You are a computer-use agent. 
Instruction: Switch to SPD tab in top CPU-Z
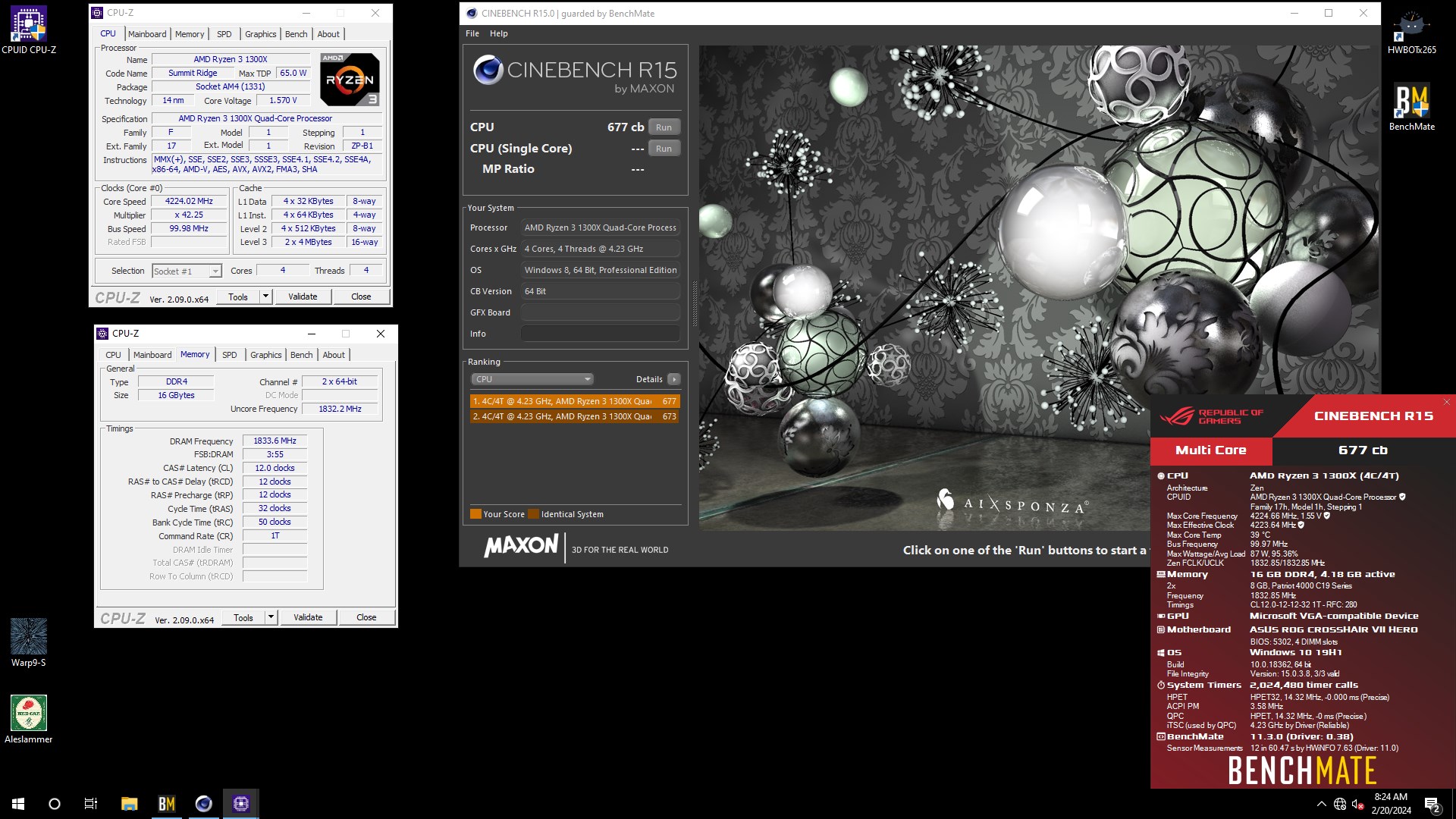224,34
